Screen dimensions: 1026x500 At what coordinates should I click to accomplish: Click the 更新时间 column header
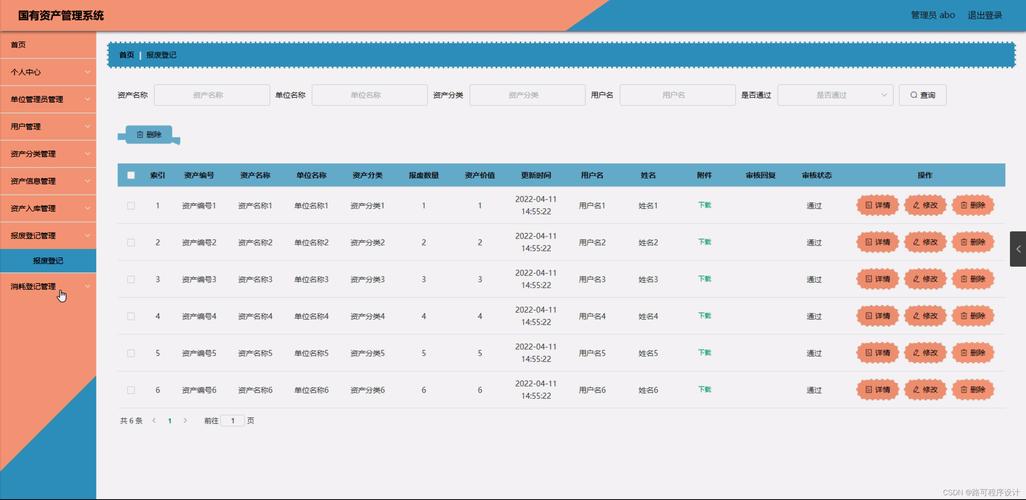click(536, 175)
